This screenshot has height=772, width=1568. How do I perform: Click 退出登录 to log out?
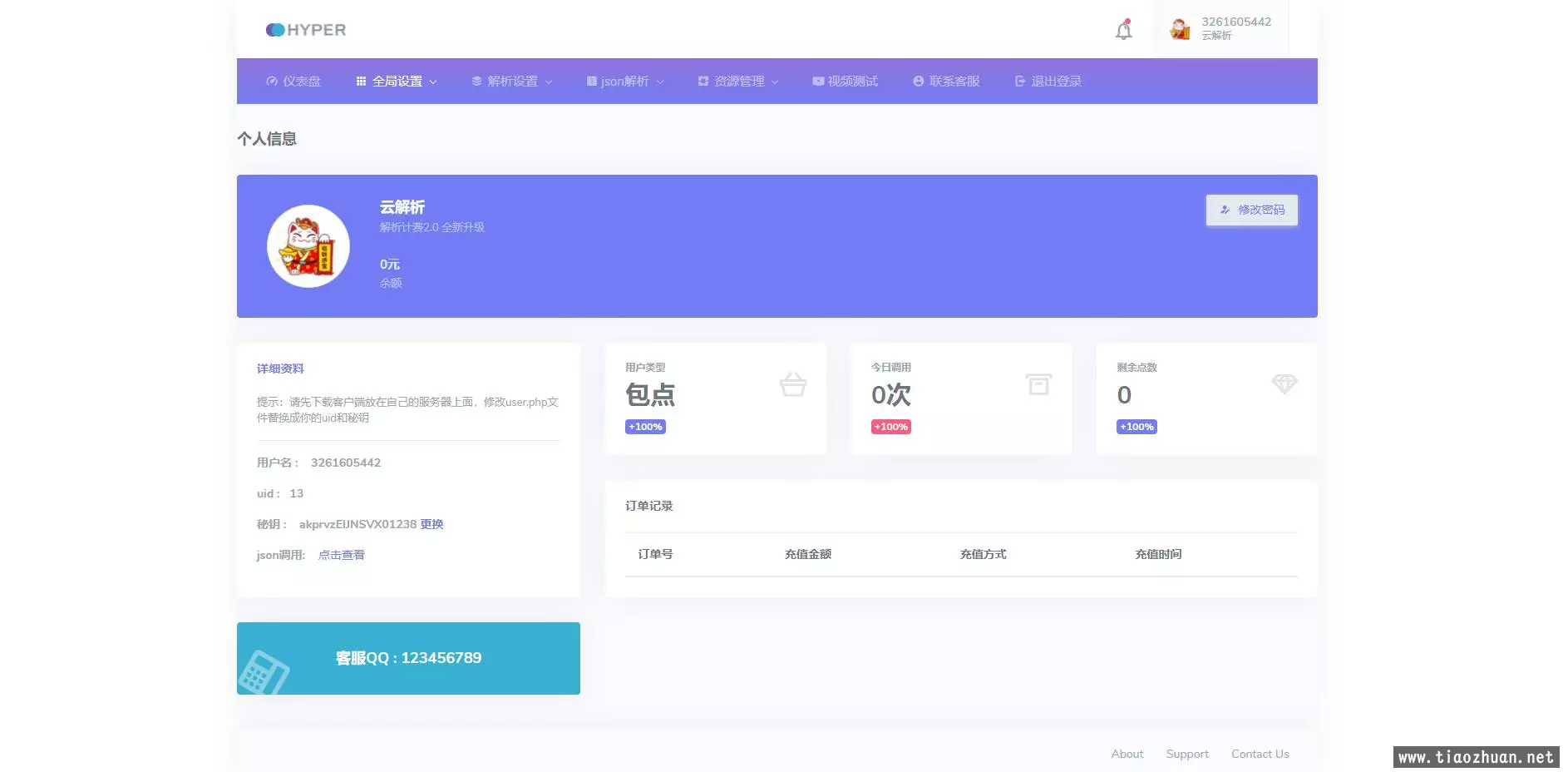coord(1048,82)
